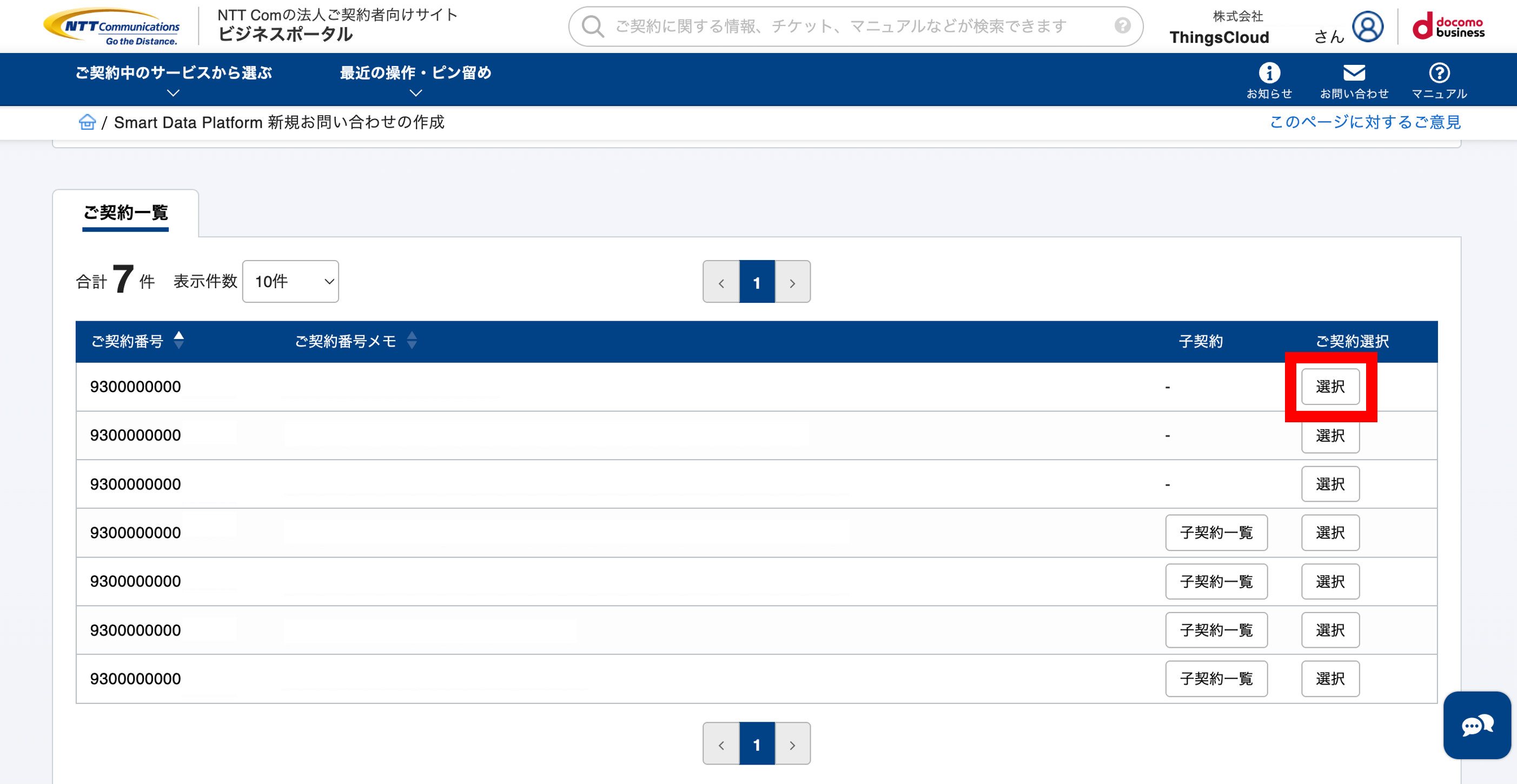Viewport: 1517px width, 784px height.
Task: Click the ビジネスポータル site title
Action: click(x=285, y=35)
